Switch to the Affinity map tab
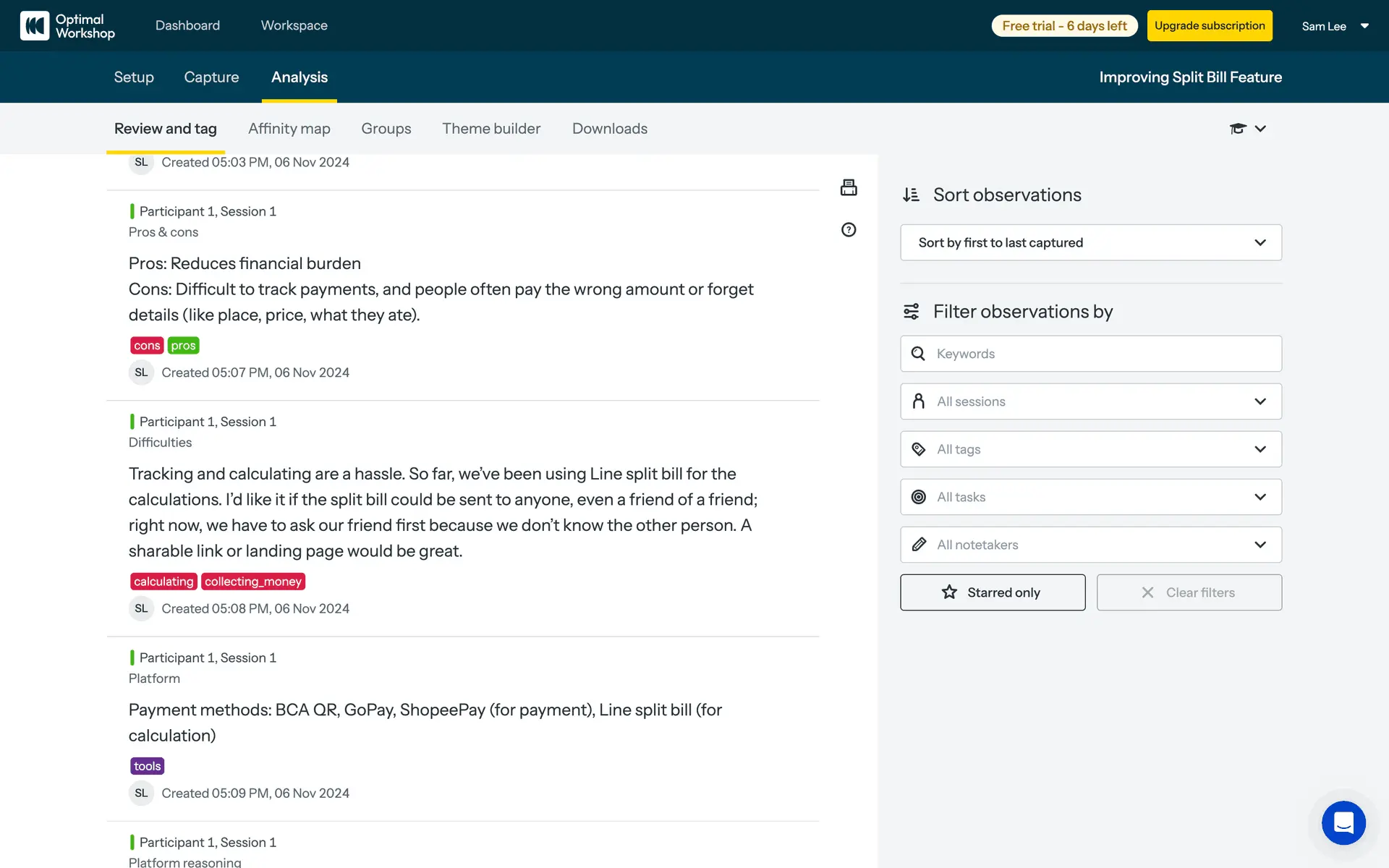The image size is (1389, 868). [289, 129]
